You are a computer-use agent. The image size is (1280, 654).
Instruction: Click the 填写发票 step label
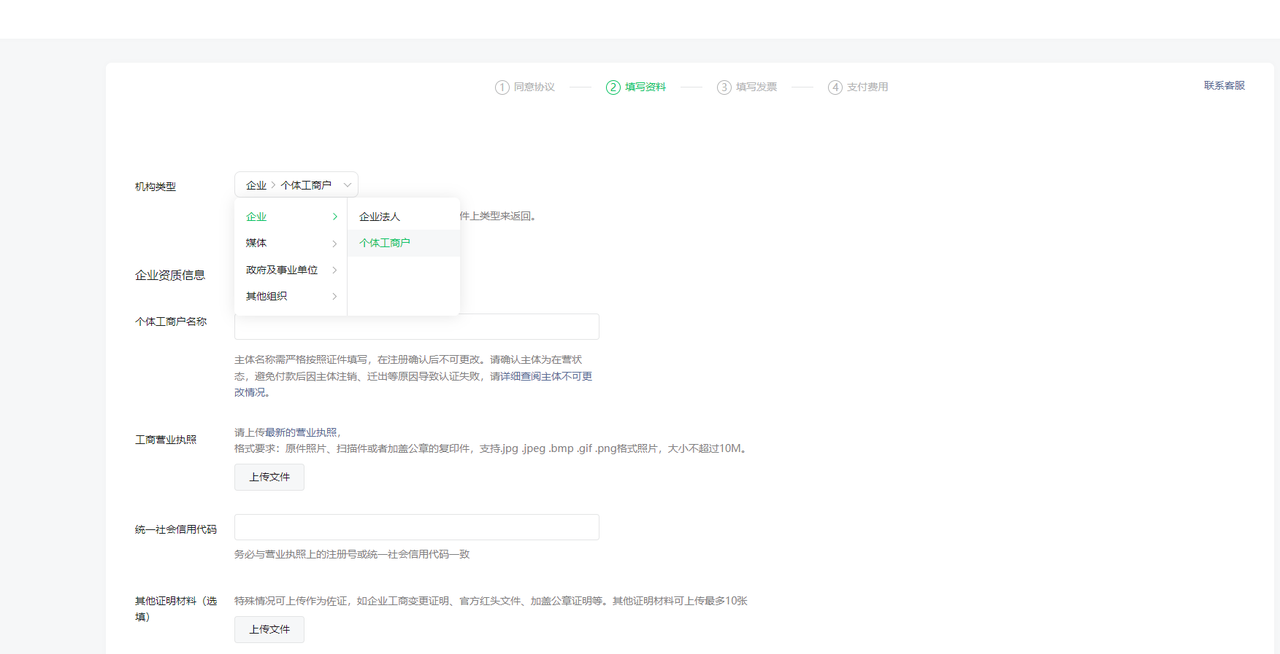click(756, 87)
